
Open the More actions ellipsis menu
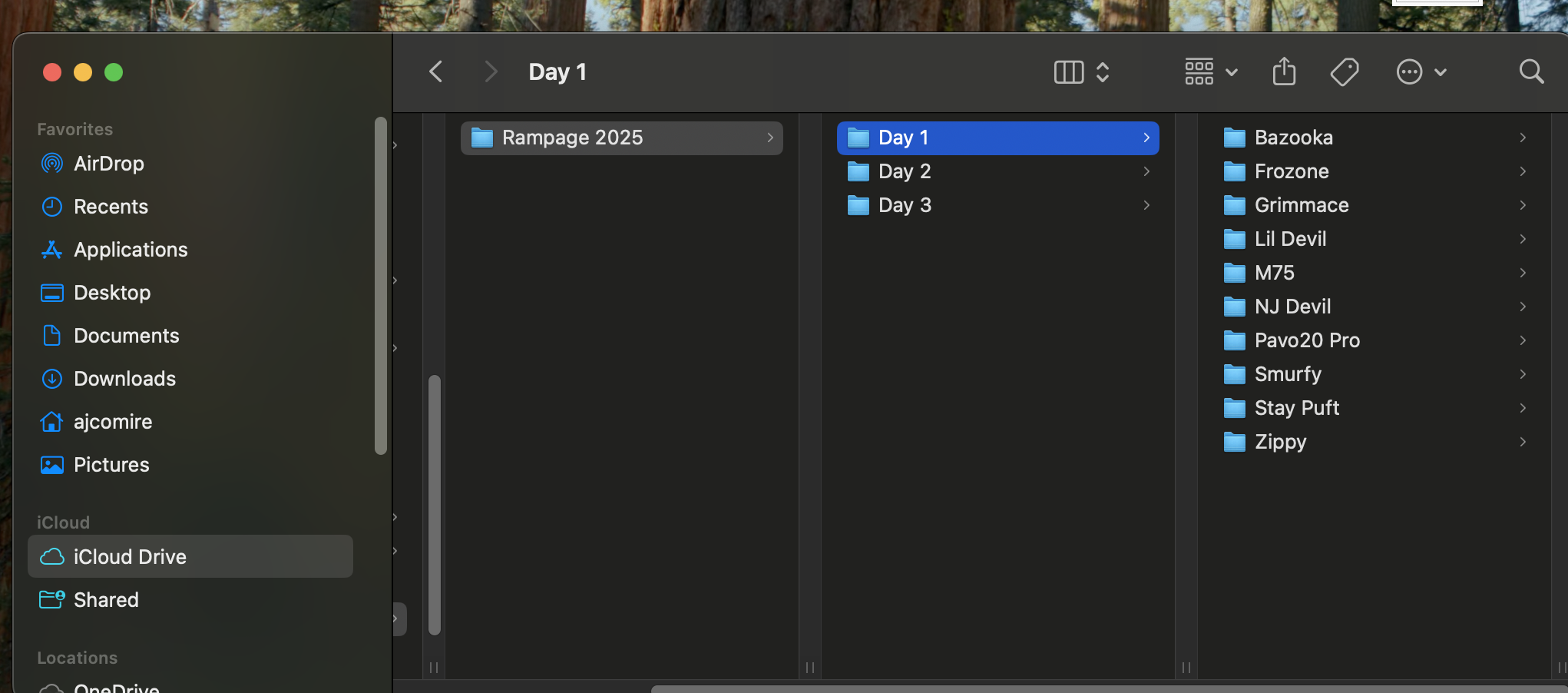(x=1421, y=72)
